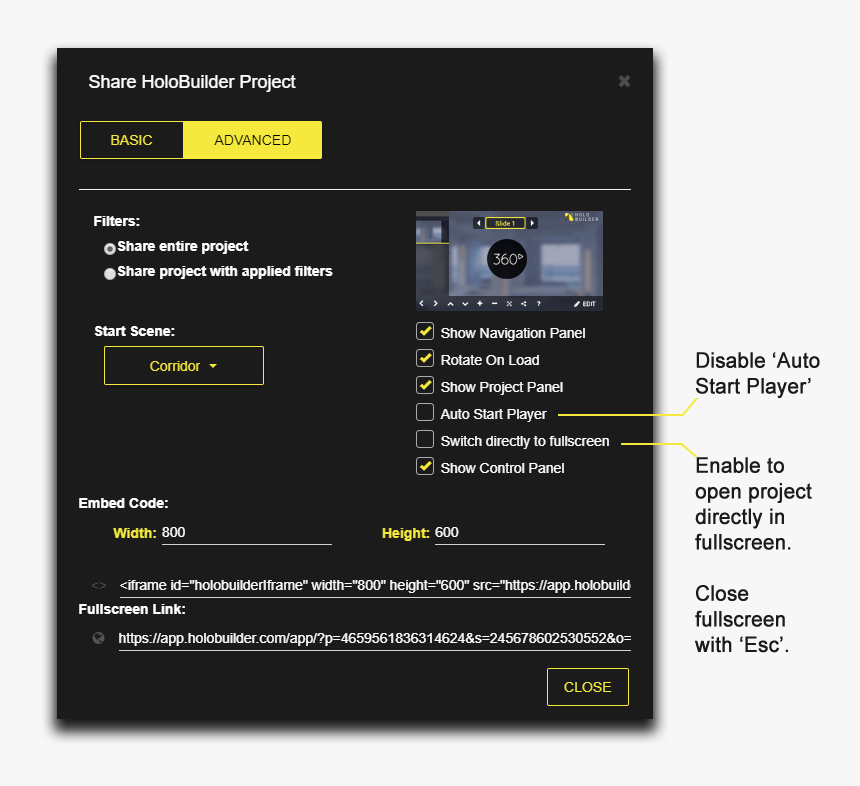The width and height of the screenshot is (860, 786).
Task: Click the 'Start Scene:' label
Action: (134, 331)
